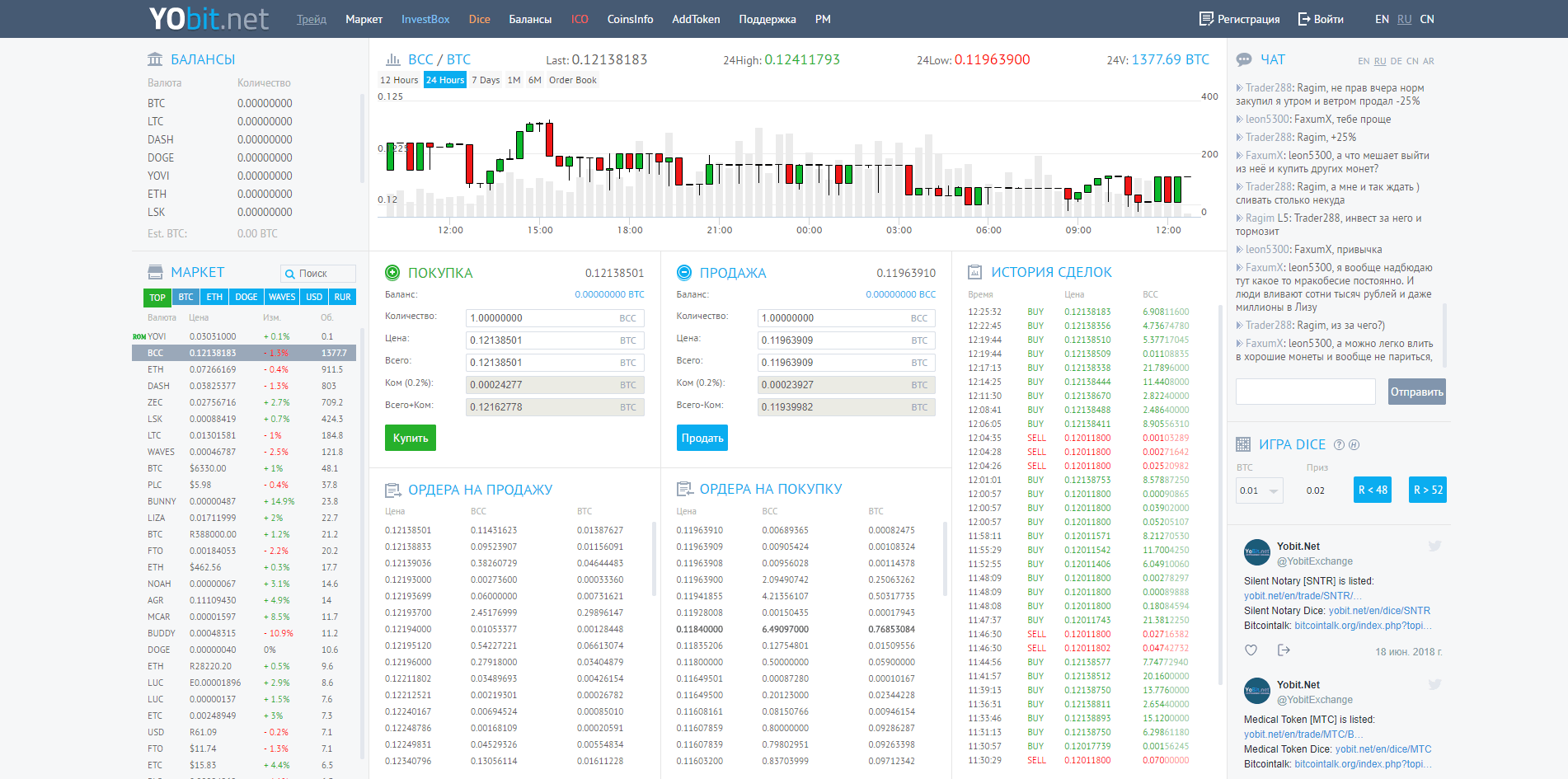Click the chat message input field

pos(1305,391)
